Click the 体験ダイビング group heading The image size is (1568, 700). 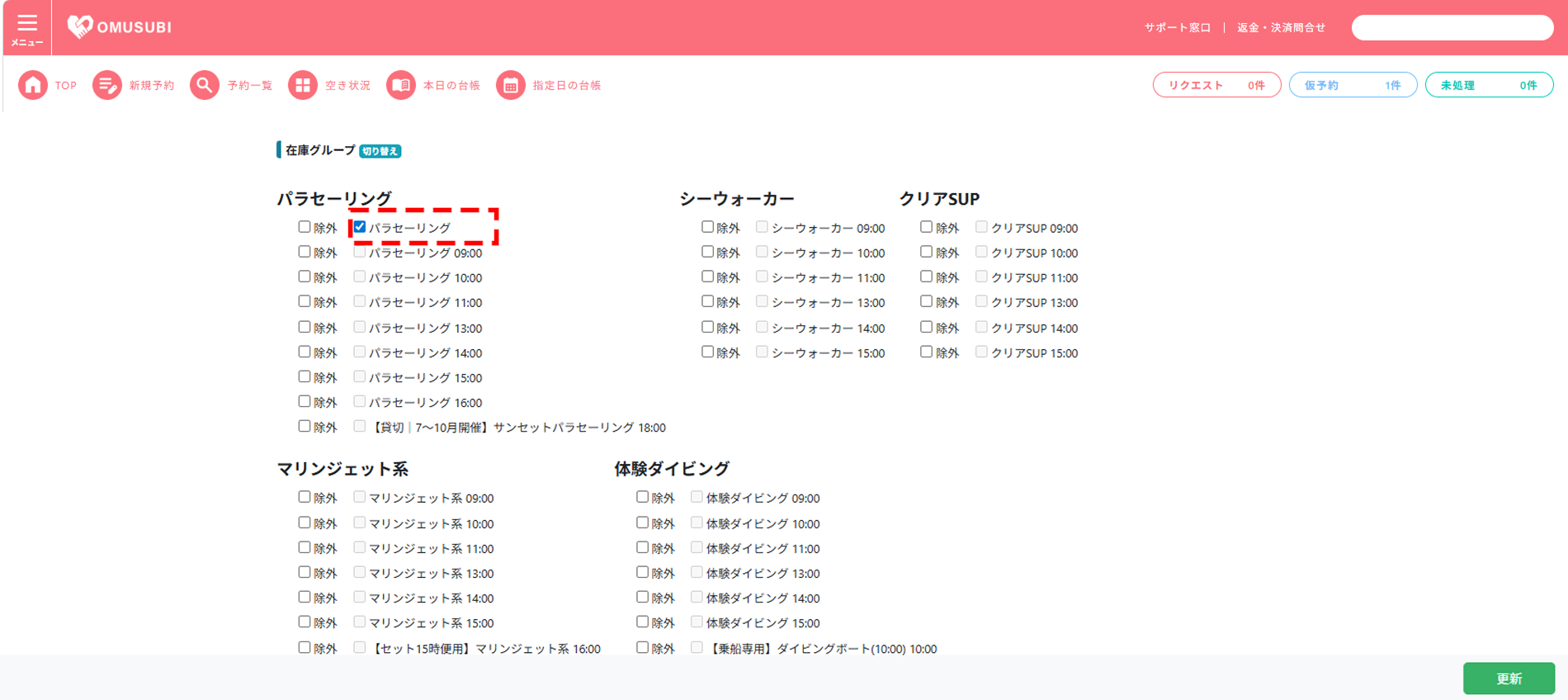672,469
